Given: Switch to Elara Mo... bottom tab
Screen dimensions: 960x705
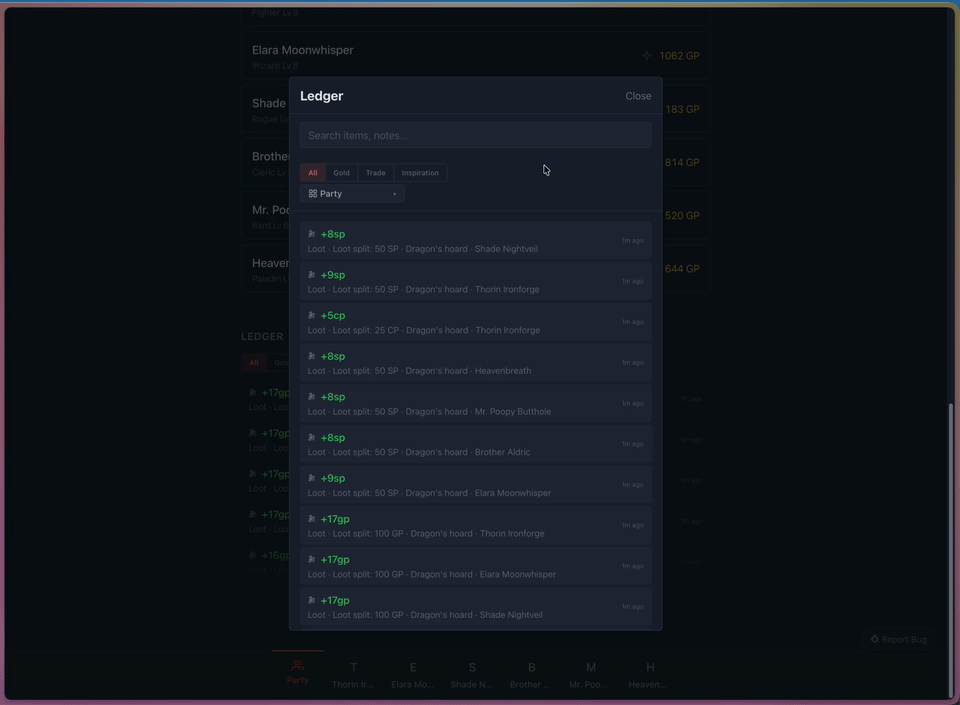Looking at the screenshot, I should (x=413, y=675).
